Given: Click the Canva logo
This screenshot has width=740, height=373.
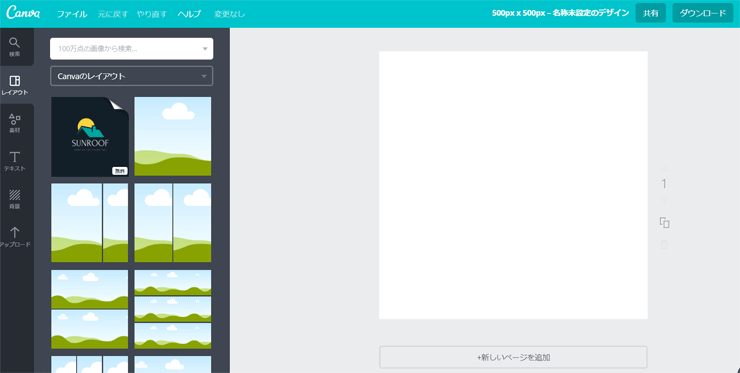Looking at the screenshot, I should point(23,13).
